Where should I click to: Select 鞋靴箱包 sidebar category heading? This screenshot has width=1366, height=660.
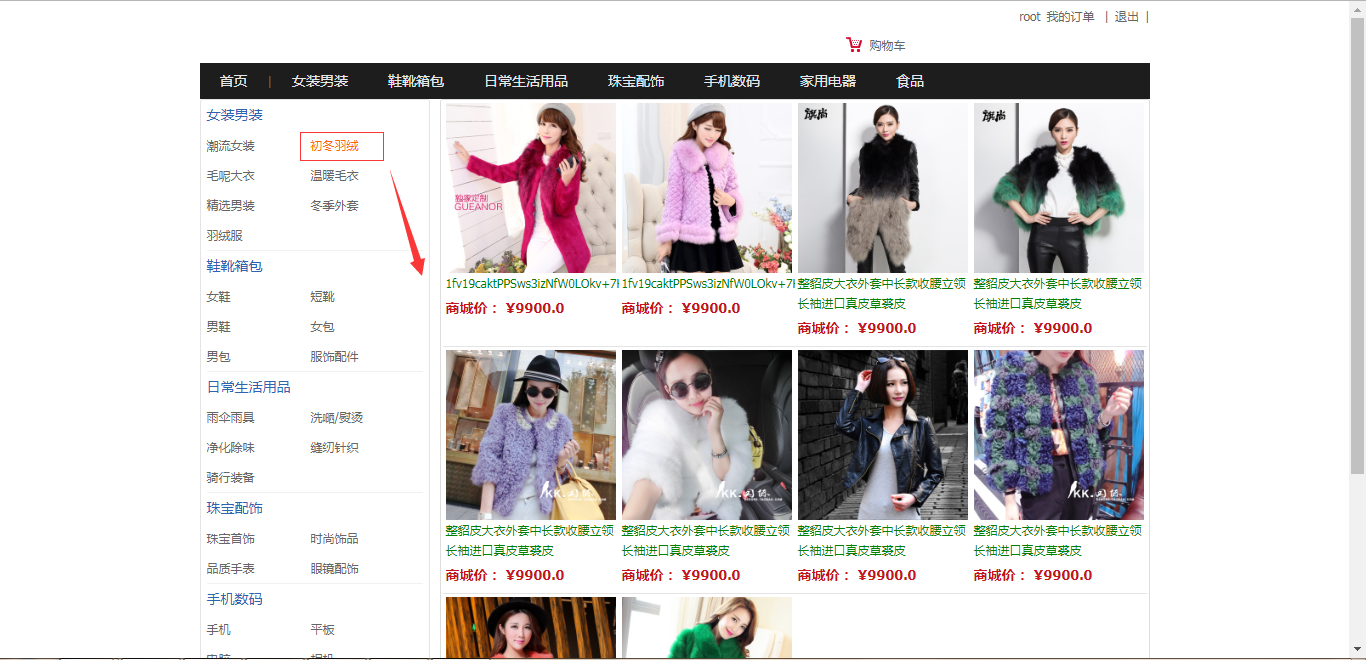(235, 266)
